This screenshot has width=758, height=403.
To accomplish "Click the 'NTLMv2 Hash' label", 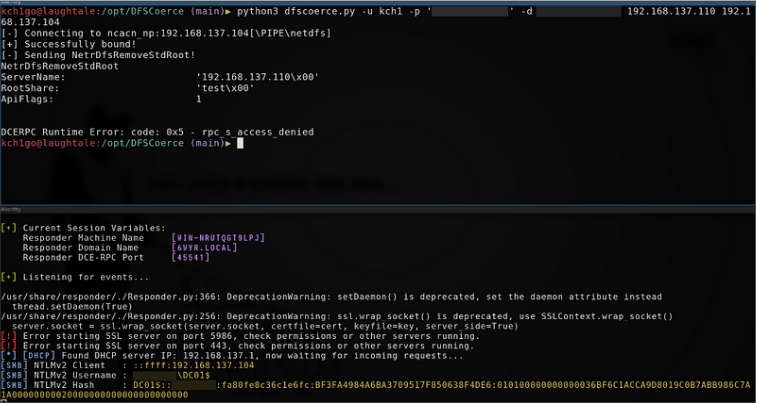I will 64,385.
